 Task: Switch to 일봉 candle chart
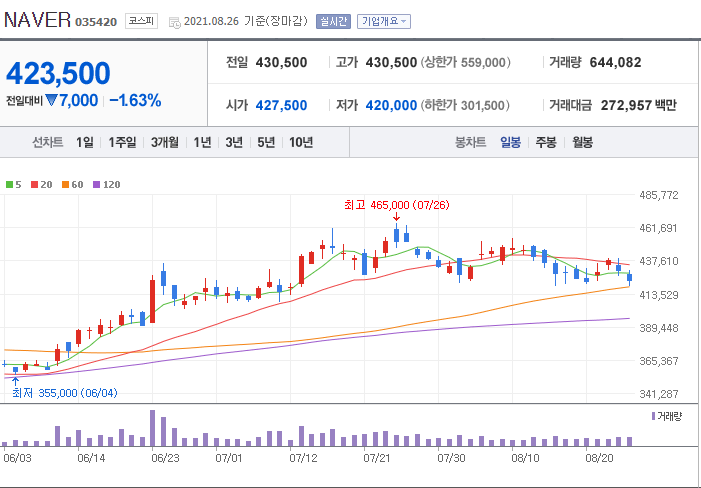pyautogui.click(x=510, y=143)
